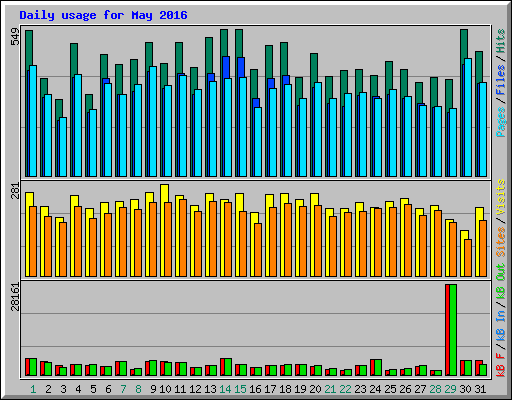Click day label '26' on the x-axis
Image resolution: width=512 pixels, height=400 pixels.
[x=405, y=389]
